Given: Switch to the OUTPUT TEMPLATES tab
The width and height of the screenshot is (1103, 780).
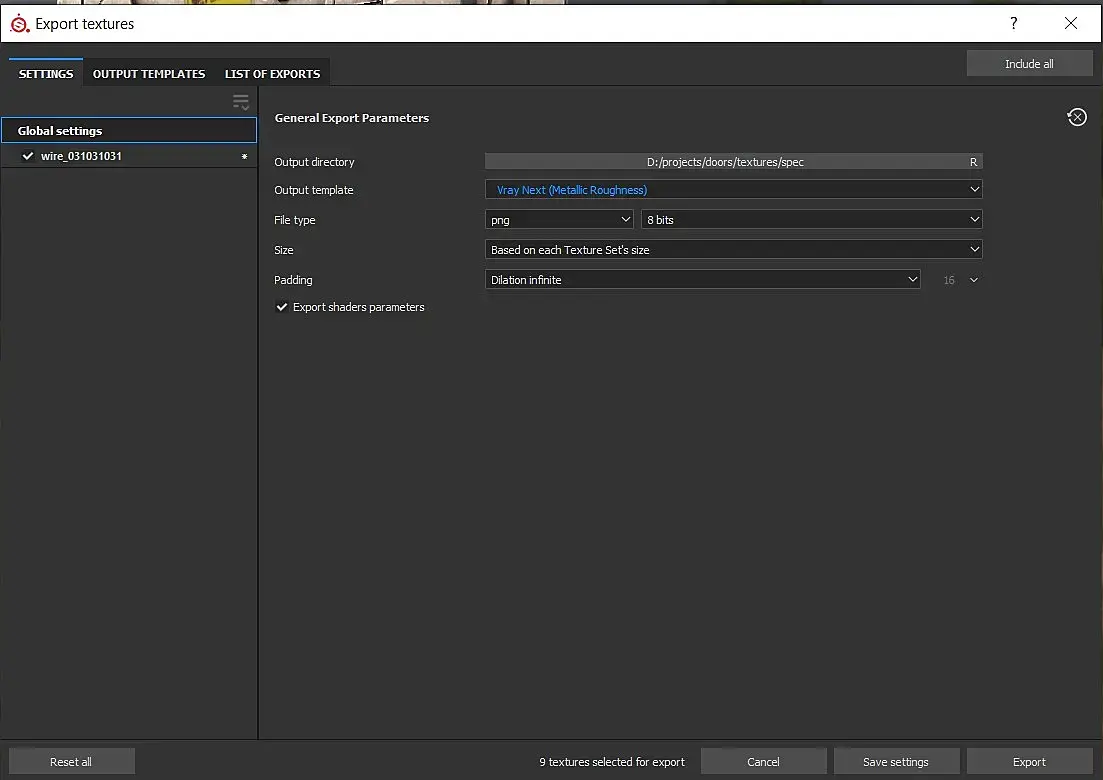Looking at the screenshot, I should (149, 73).
